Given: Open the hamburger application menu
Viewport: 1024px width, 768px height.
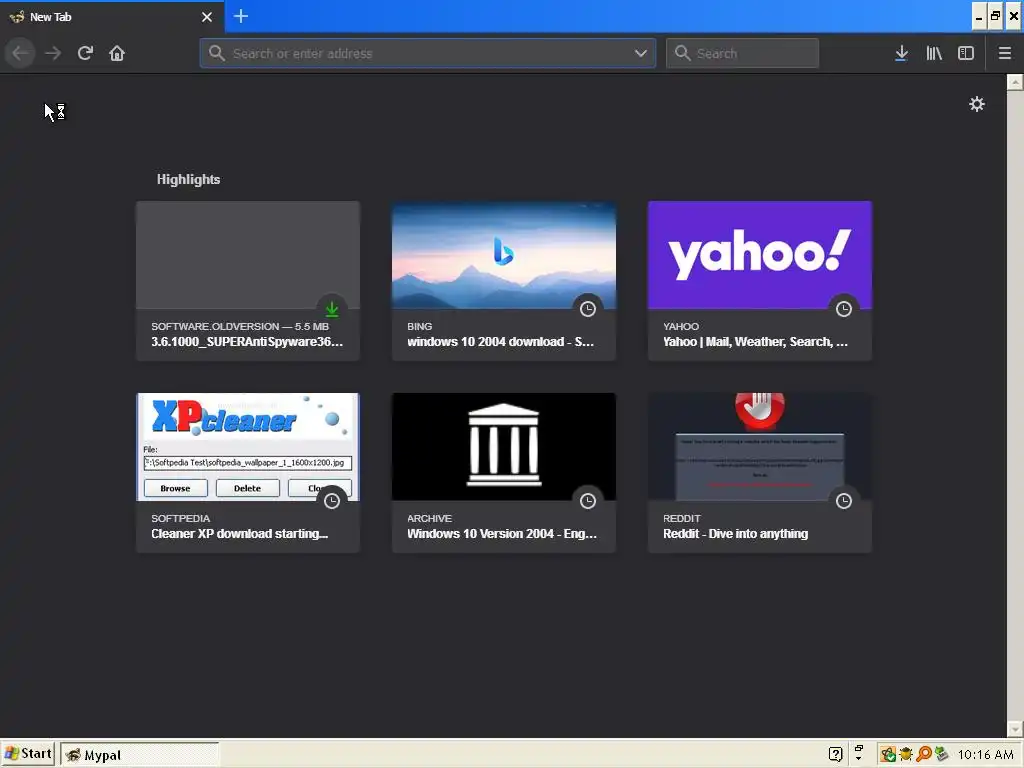Looking at the screenshot, I should pos(1005,53).
